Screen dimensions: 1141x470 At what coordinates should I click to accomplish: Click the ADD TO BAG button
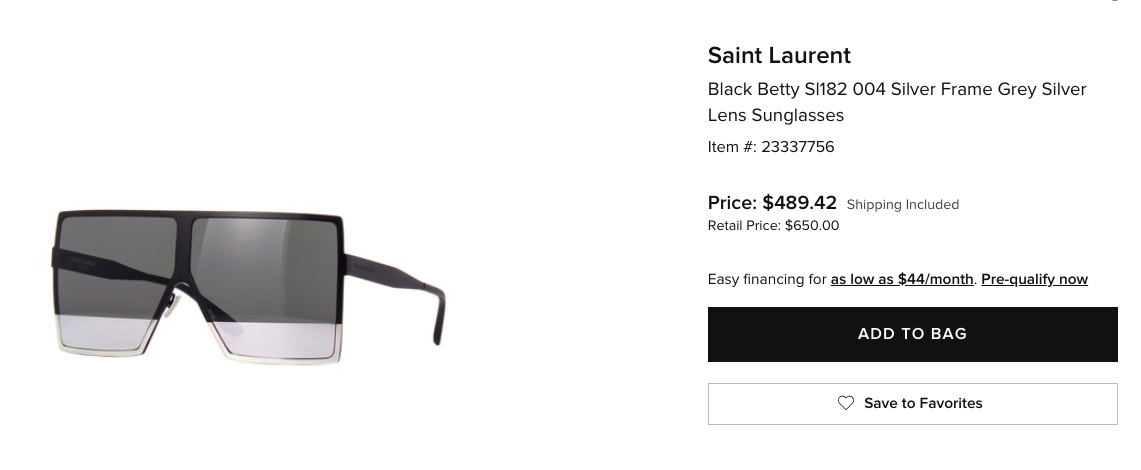(x=912, y=334)
